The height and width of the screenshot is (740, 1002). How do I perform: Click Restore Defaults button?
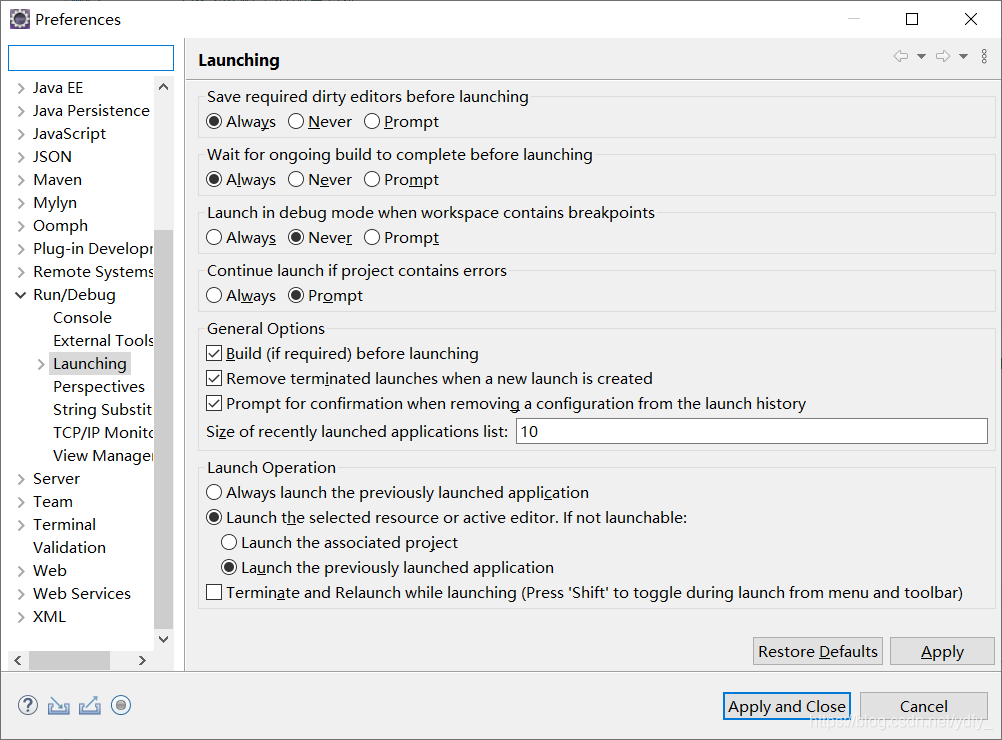(x=818, y=651)
